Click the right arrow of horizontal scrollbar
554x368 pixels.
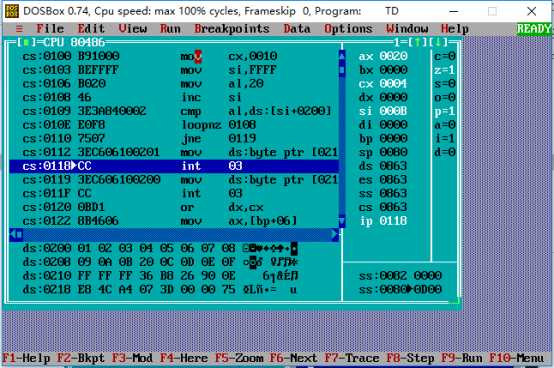click(x=335, y=234)
